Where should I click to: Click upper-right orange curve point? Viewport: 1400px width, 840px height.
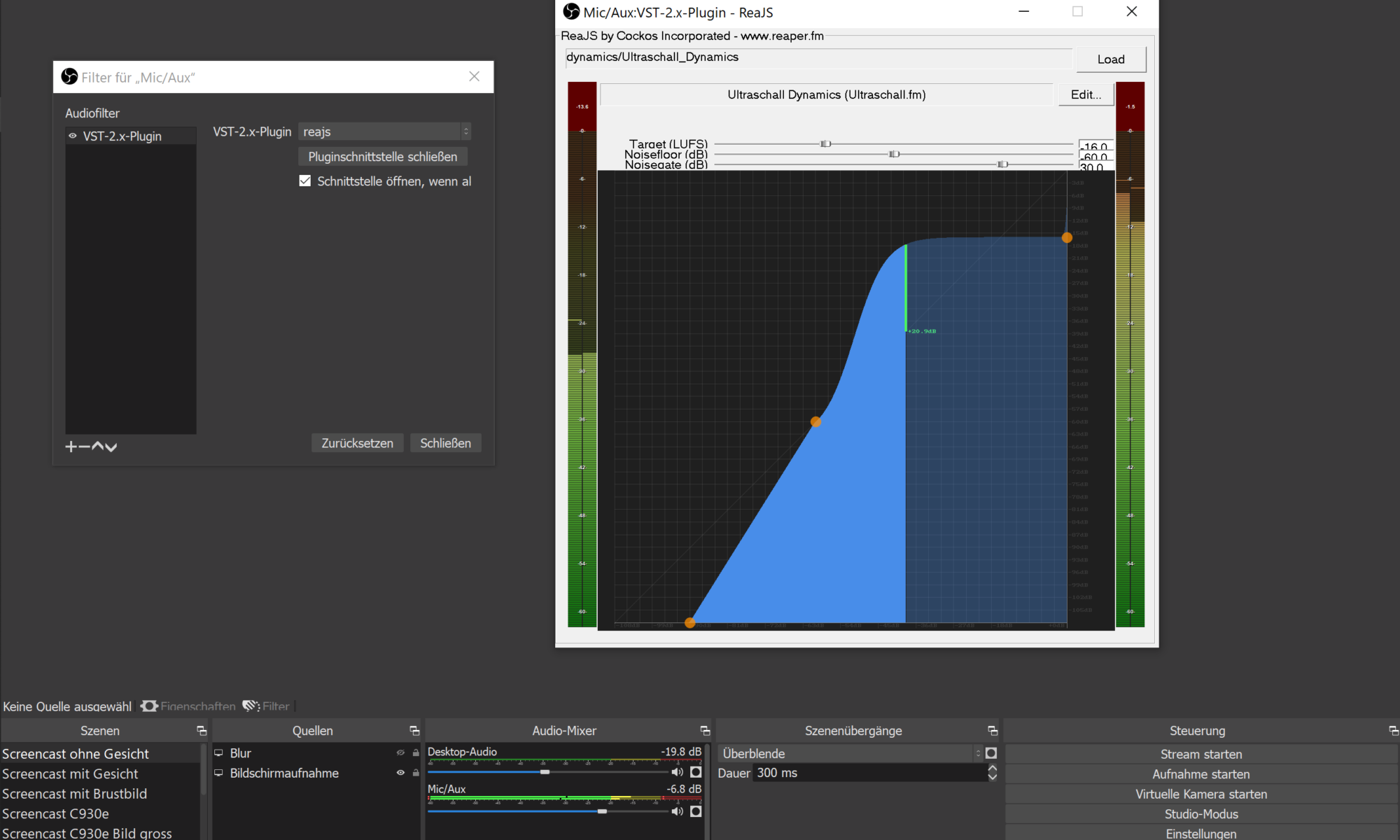click(1067, 237)
